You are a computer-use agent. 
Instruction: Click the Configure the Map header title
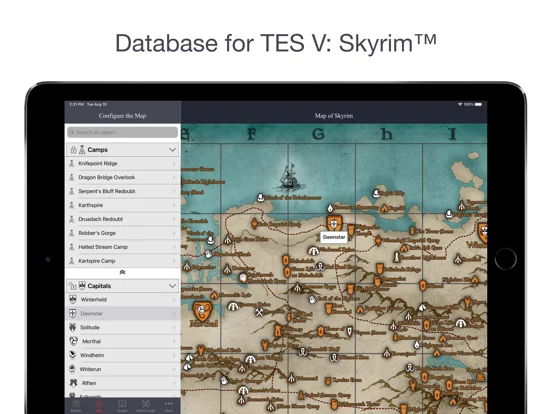[x=123, y=115]
